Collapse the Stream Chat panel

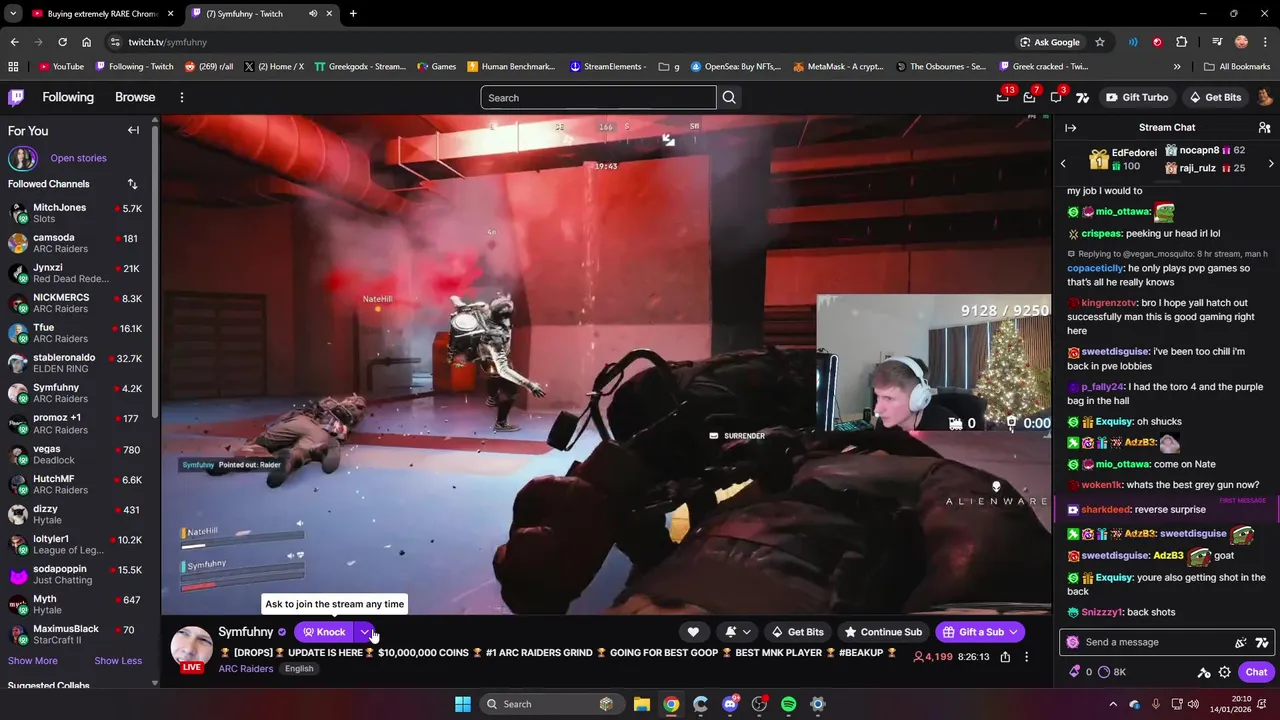tap(1070, 128)
